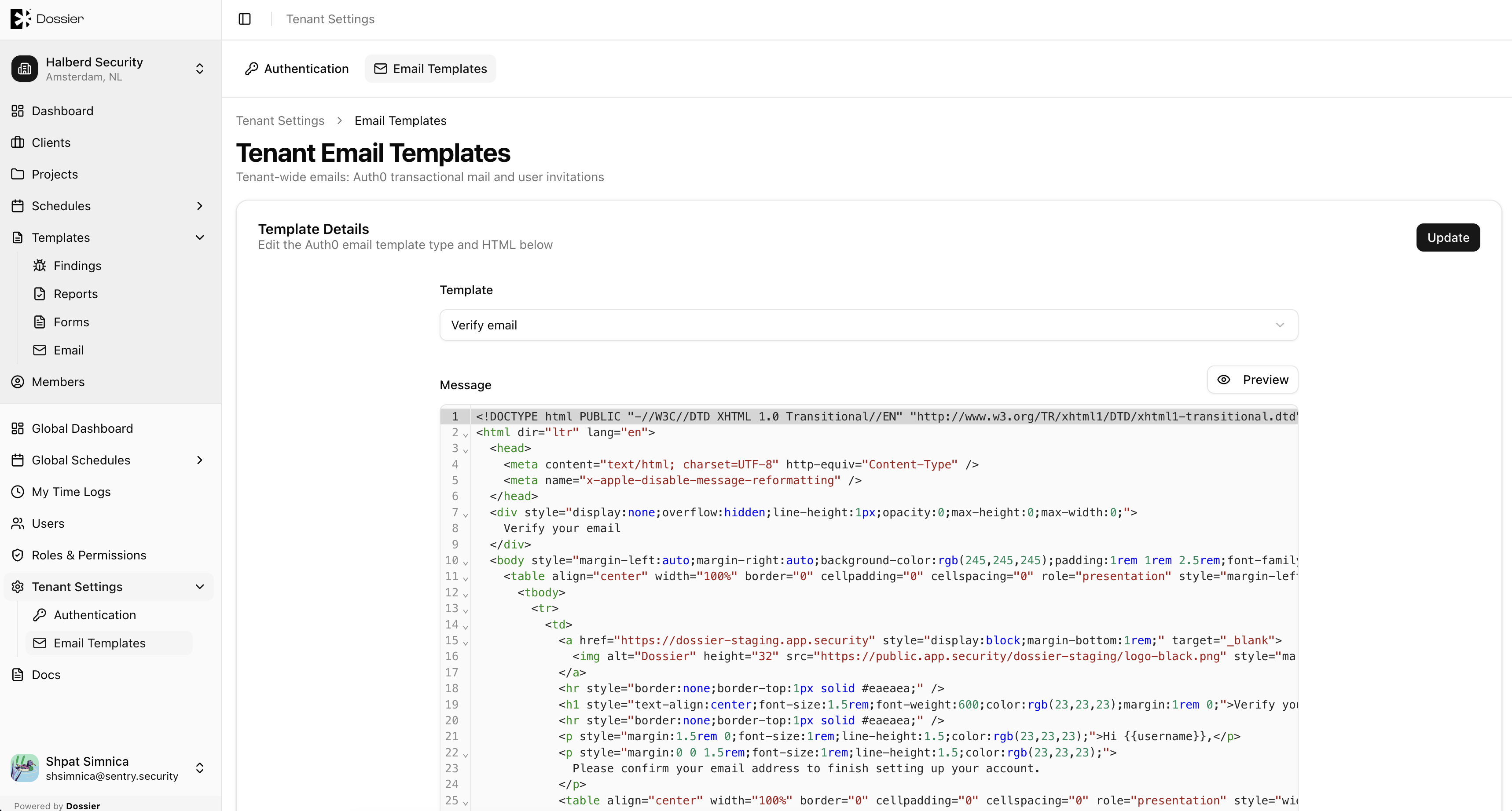The image size is (1512, 811).
Task: Toggle the sidebar panel icon
Action: (x=245, y=19)
